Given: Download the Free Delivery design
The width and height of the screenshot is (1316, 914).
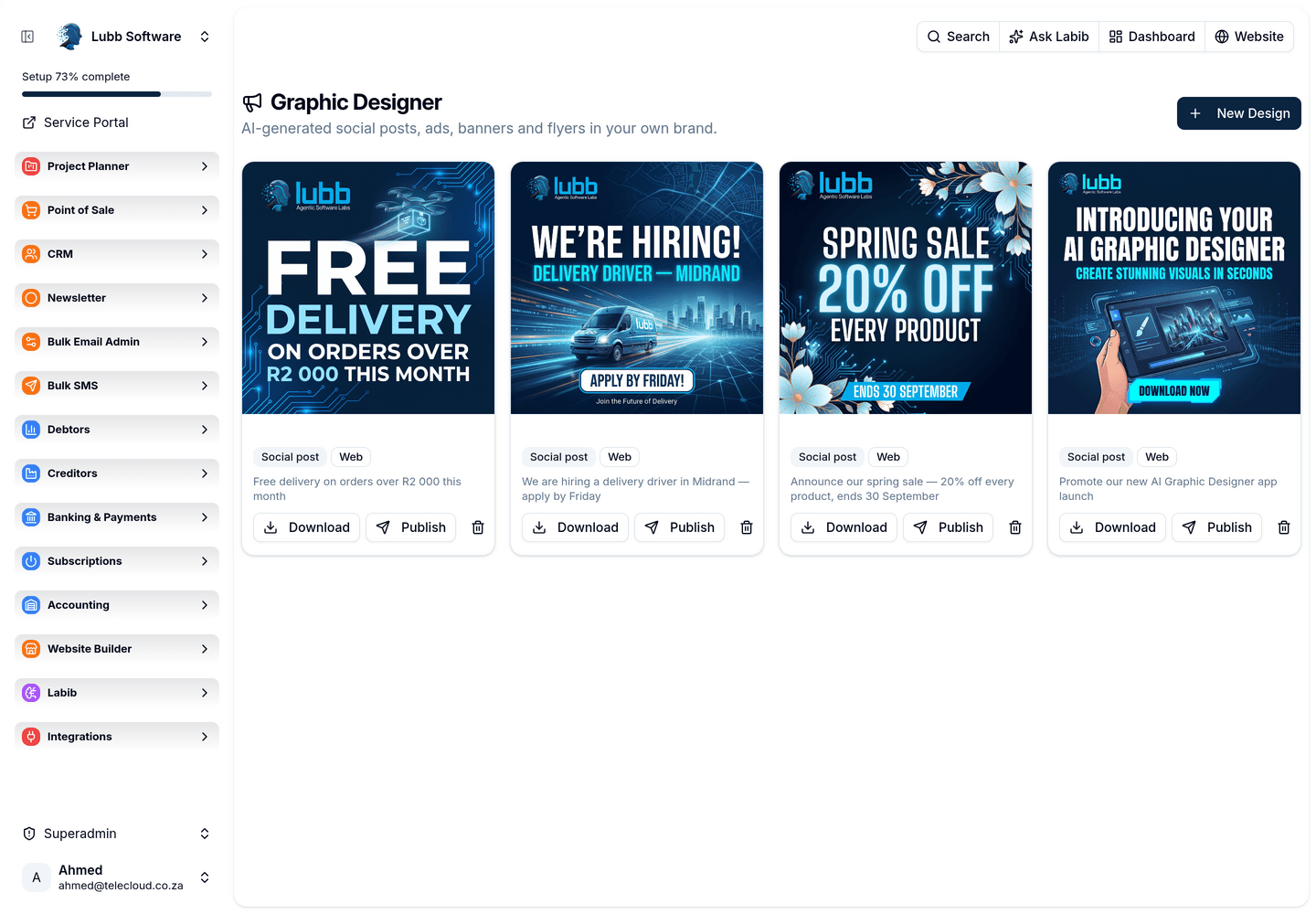Looking at the screenshot, I should click(x=306, y=527).
